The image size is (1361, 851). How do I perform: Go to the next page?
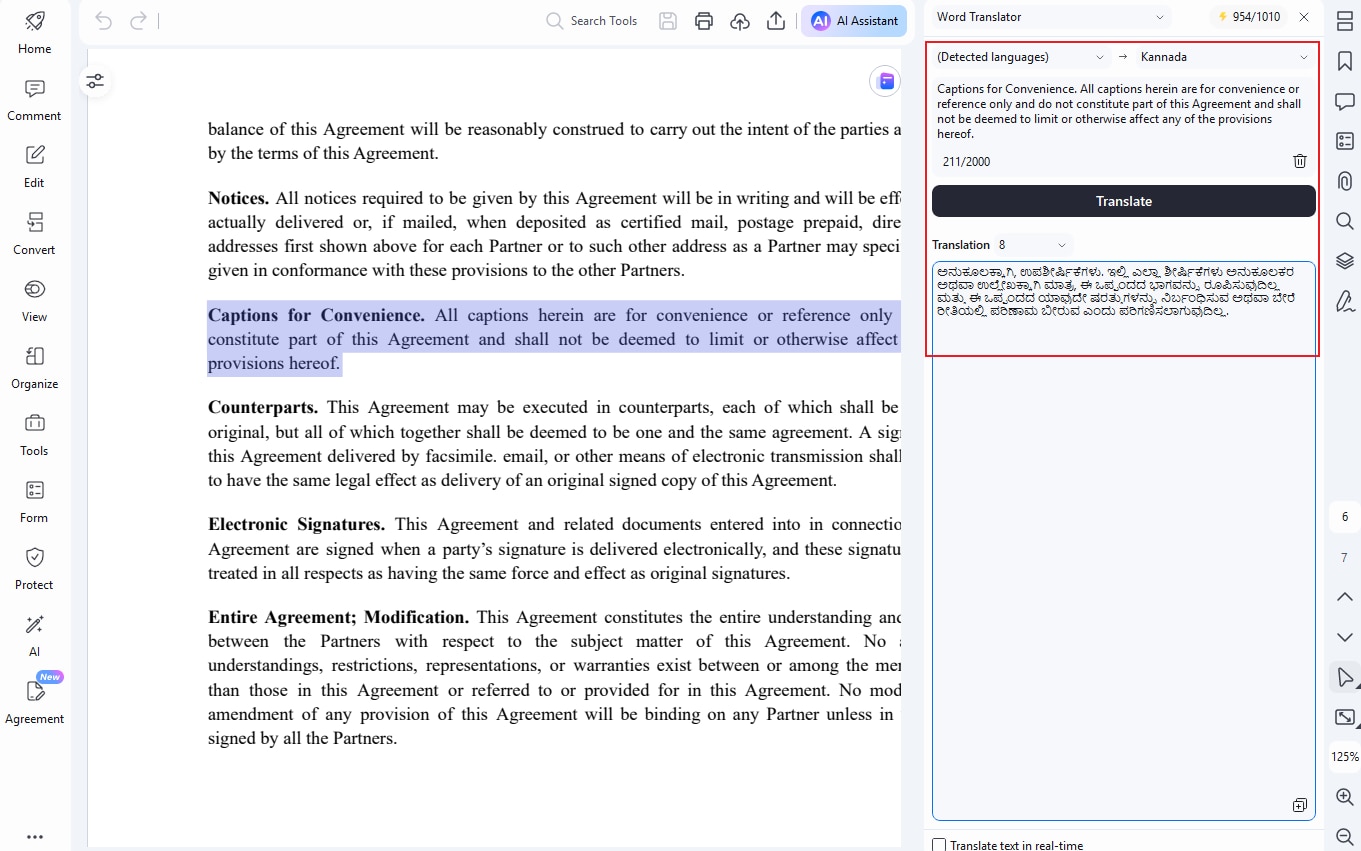[x=1345, y=637]
